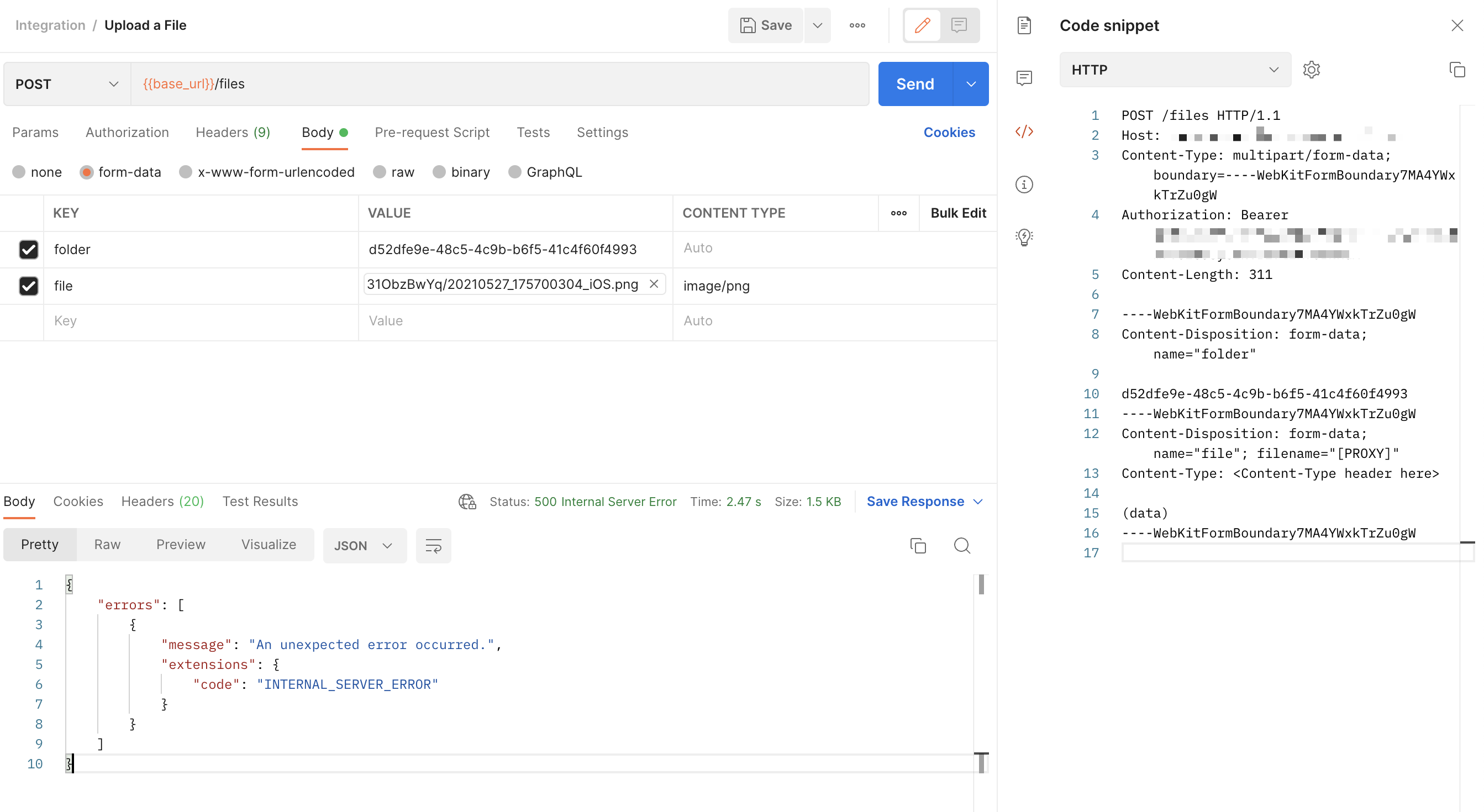
Task: Open the Test Results tab
Action: point(260,501)
